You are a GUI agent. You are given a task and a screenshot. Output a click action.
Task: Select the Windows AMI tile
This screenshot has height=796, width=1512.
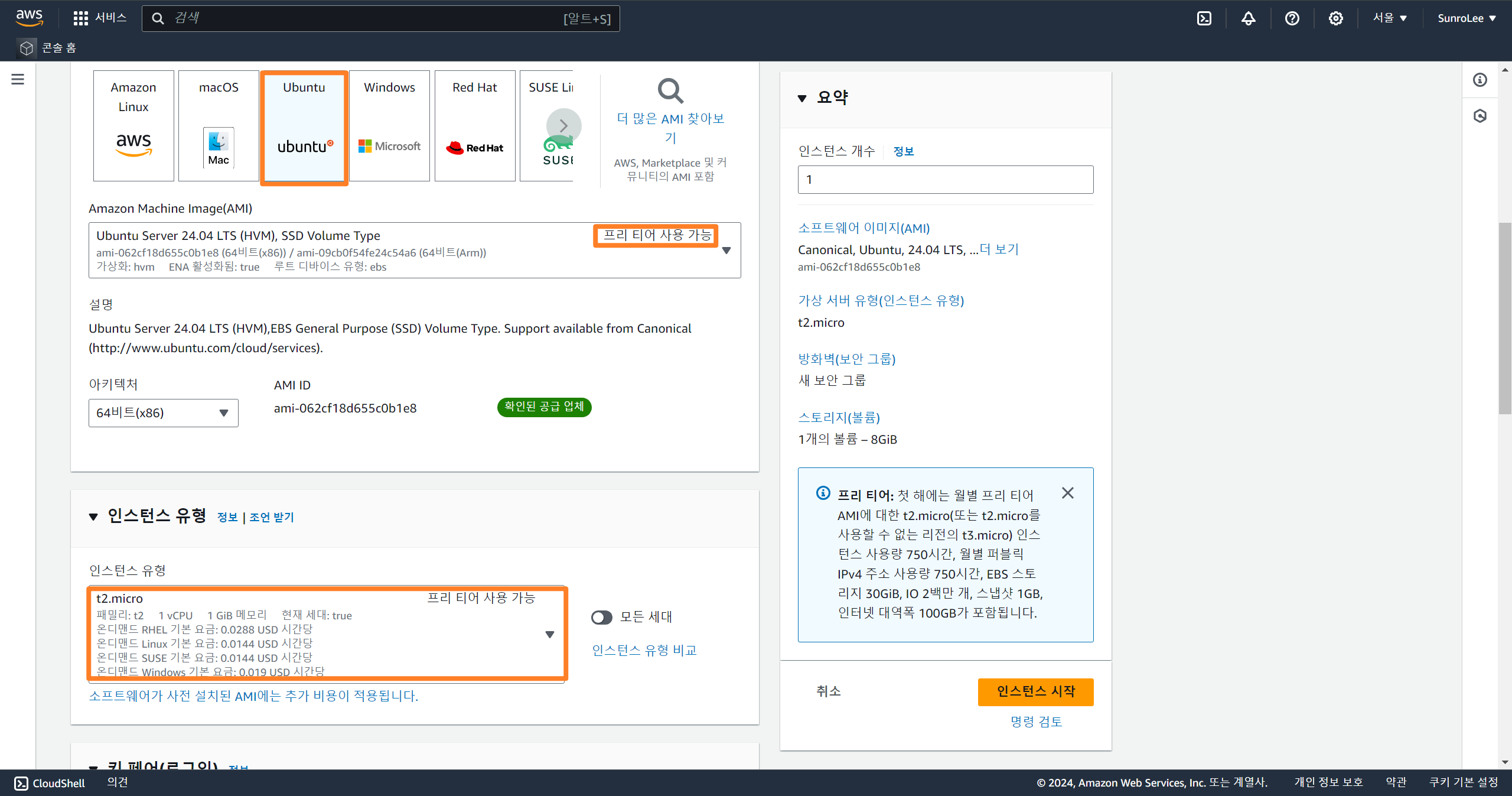coord(389,126)
